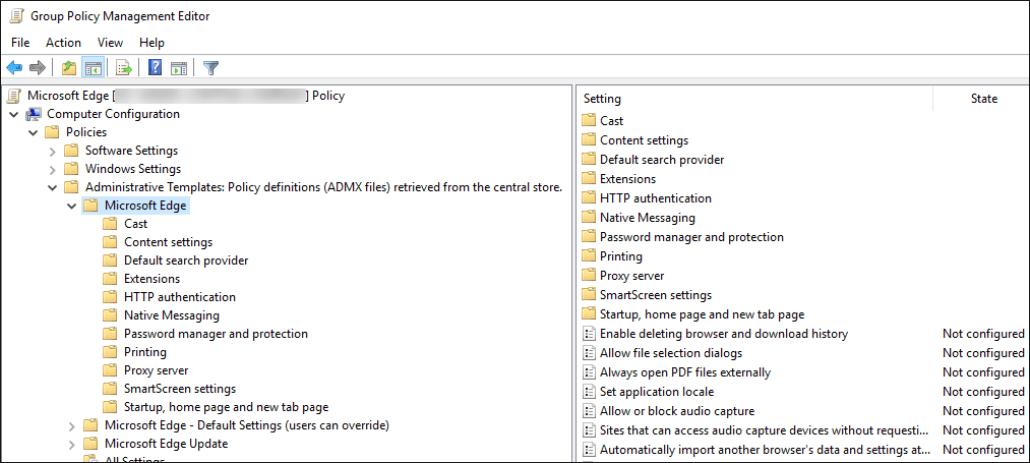Open Help via the blue question-mark icon
Screen dimensions: 1030x463
pyautogui.click(x=155, y=68)
